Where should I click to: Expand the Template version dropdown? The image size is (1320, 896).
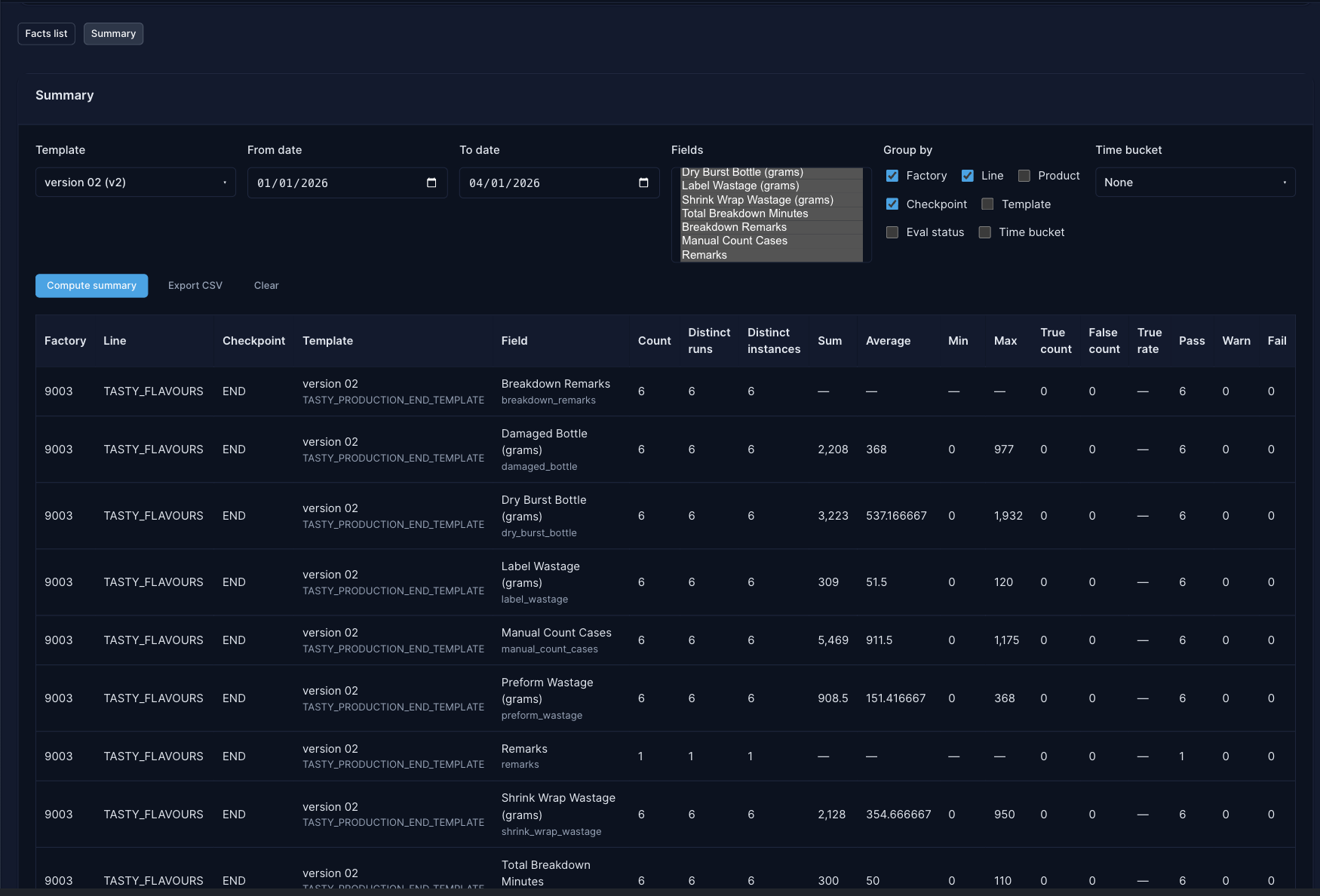tap(135, 183)
